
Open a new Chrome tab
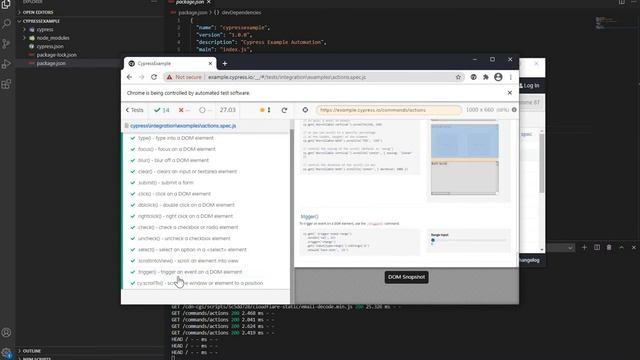coord(224,63)
